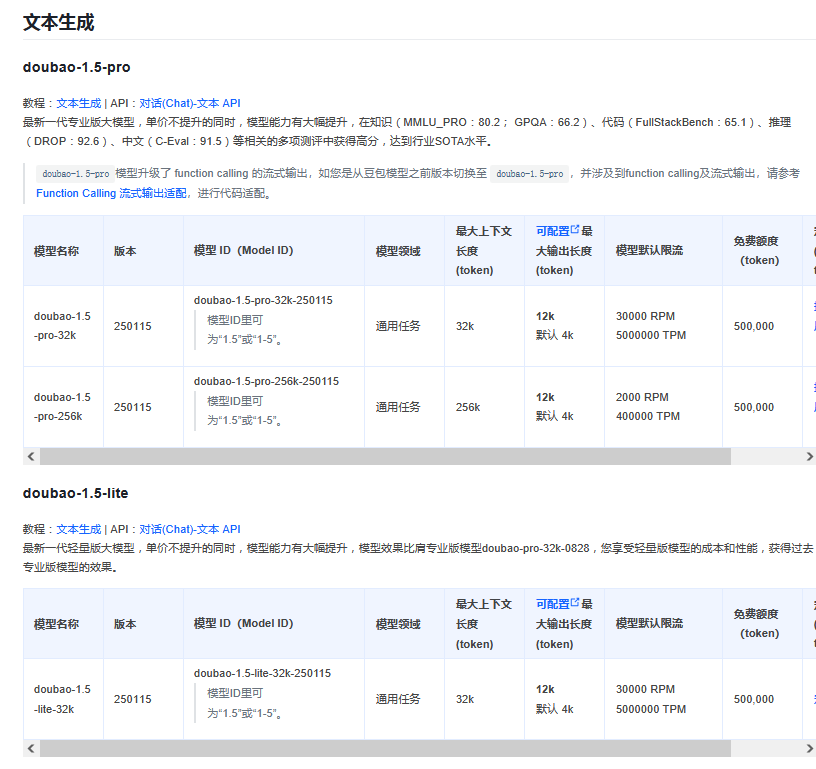The image size is (816, 769).
Task: Open 文本生成 tutorial link under doubao-1.5-lite
Action: (79, 529)
